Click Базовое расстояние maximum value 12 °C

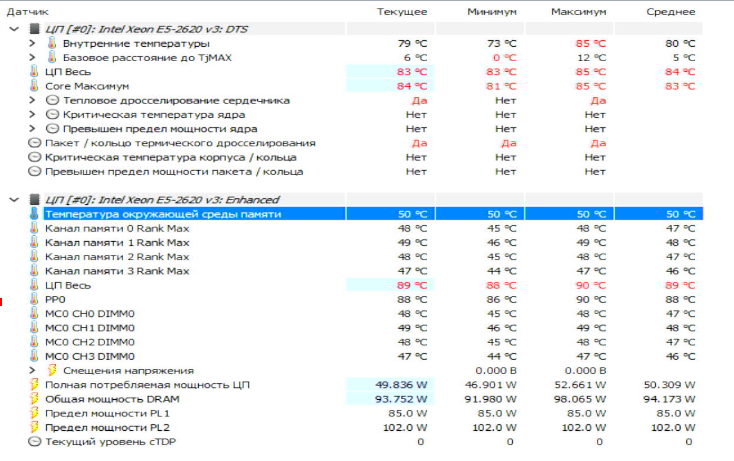591,58
